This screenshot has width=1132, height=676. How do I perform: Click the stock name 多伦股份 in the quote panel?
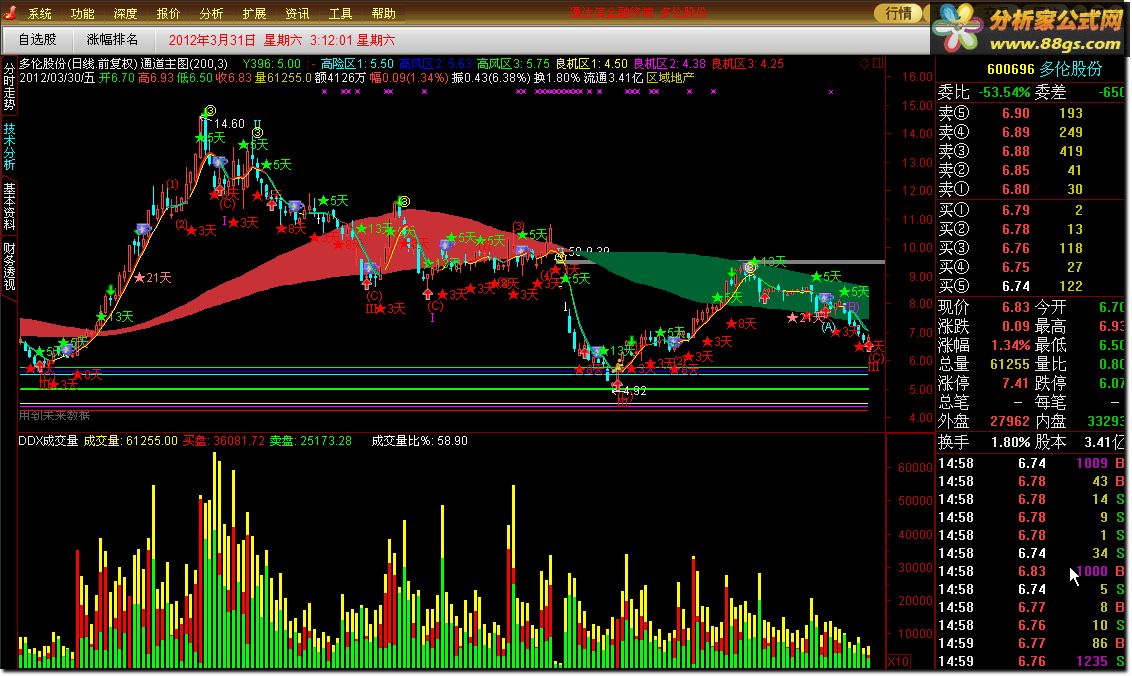1071,69
